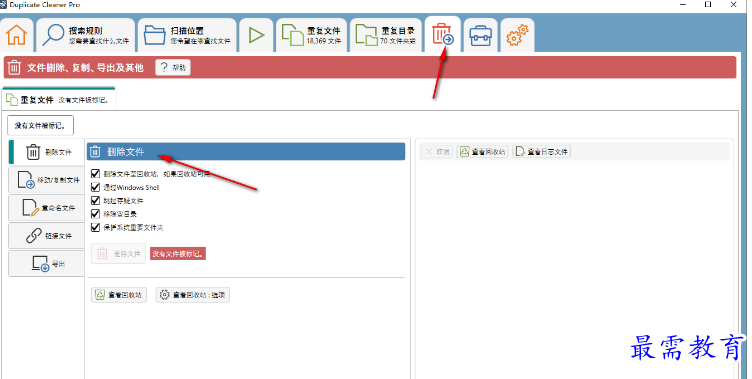Click the 帮助 help button

[x=173, y=68]
